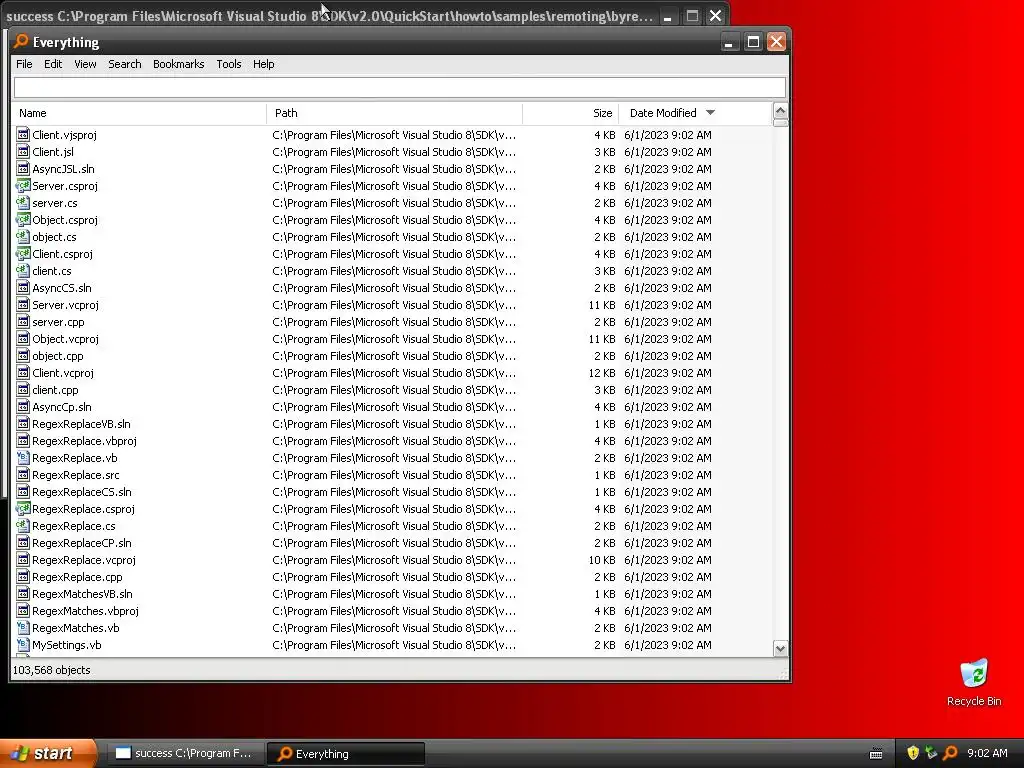The image size is (1024, 768).
Task: Open the Help menu
Action: click(x=263, y=64)
